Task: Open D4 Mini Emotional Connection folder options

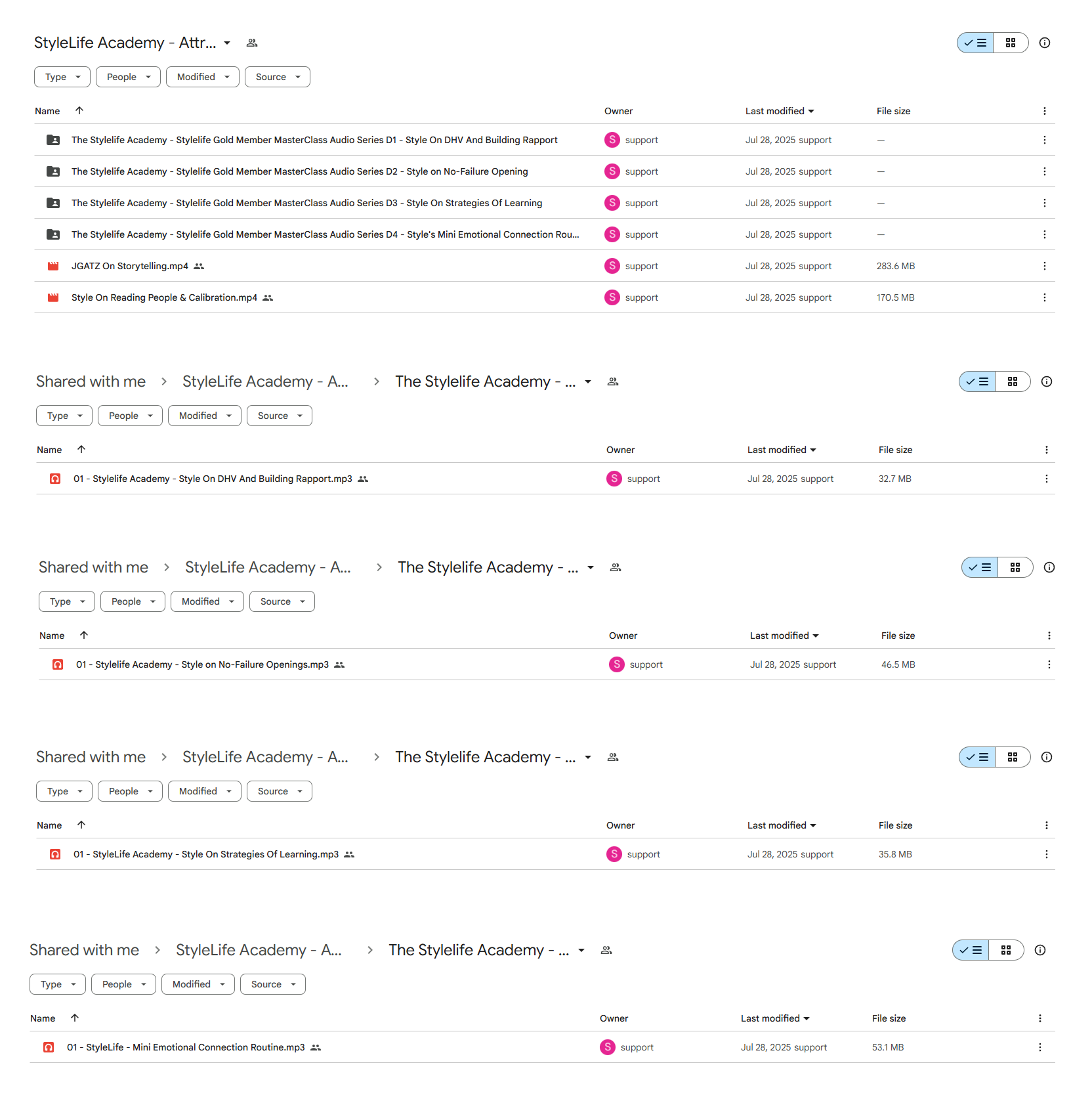Action: click(x=1044, y=234)
